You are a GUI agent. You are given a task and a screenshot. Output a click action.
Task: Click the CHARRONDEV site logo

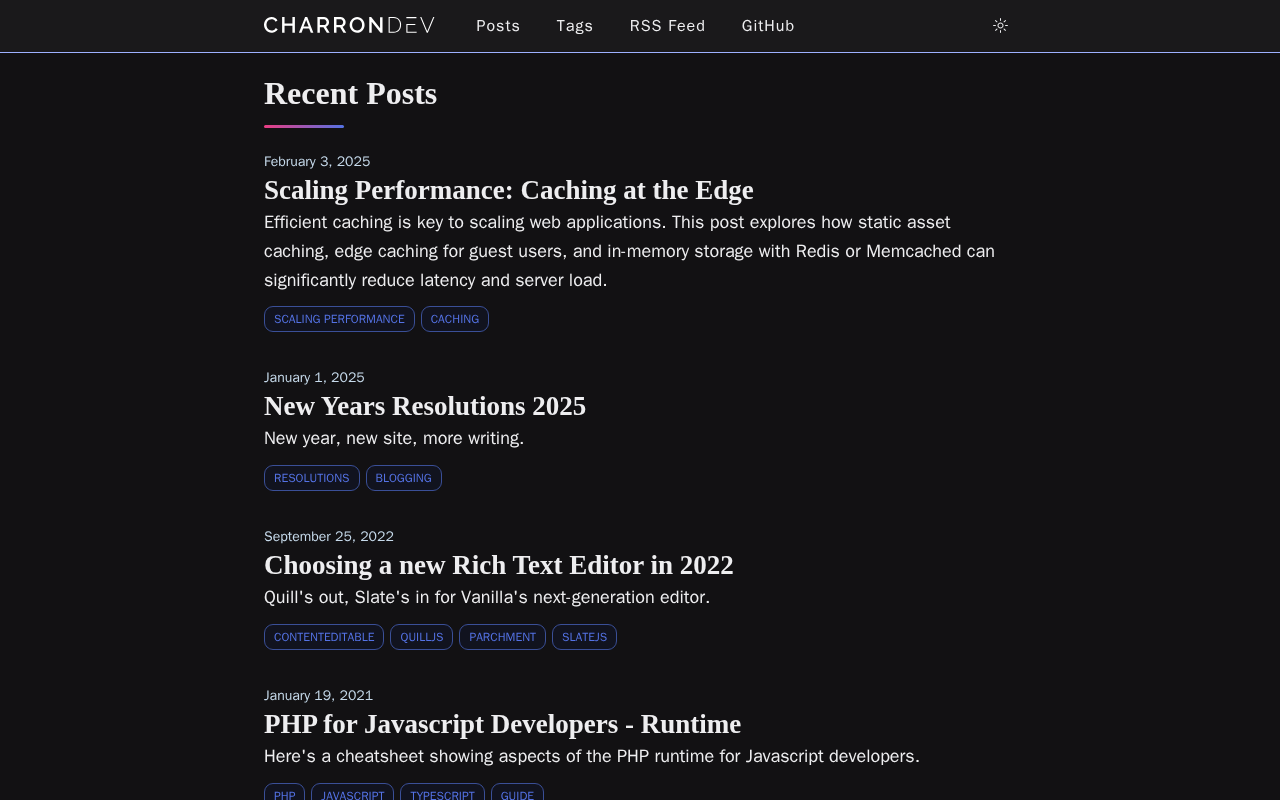349,26
